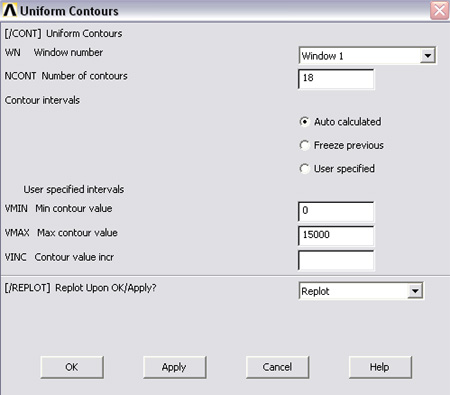450x395 pixels.
Task: Click the "WN Window number" label
Action: click(54, 53)
